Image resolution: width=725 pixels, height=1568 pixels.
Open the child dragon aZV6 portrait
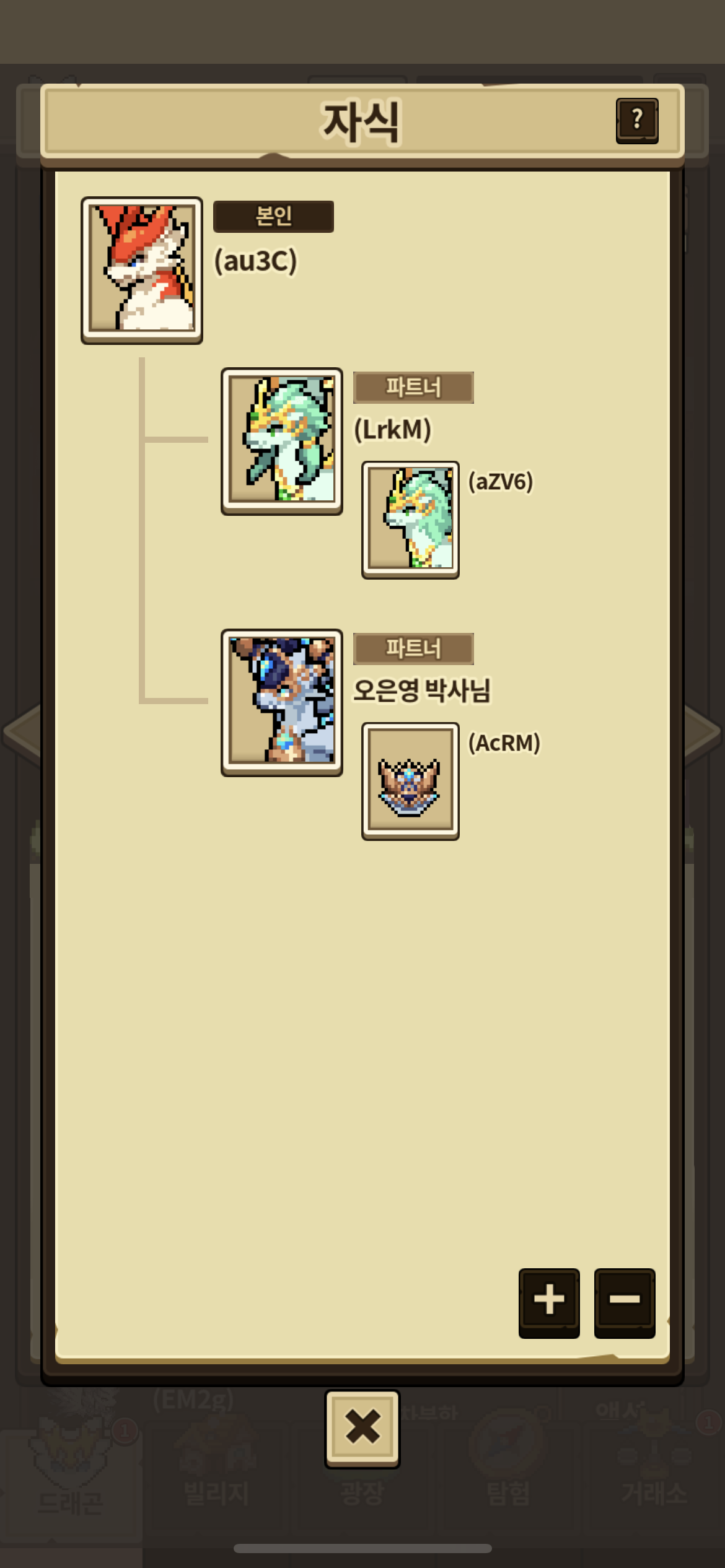tap(410, 520)
